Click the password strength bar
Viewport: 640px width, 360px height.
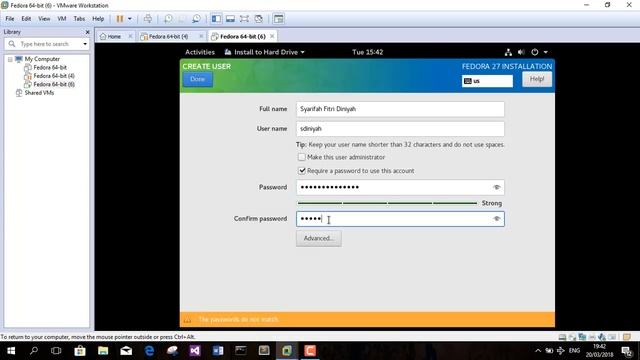[387, 203]
